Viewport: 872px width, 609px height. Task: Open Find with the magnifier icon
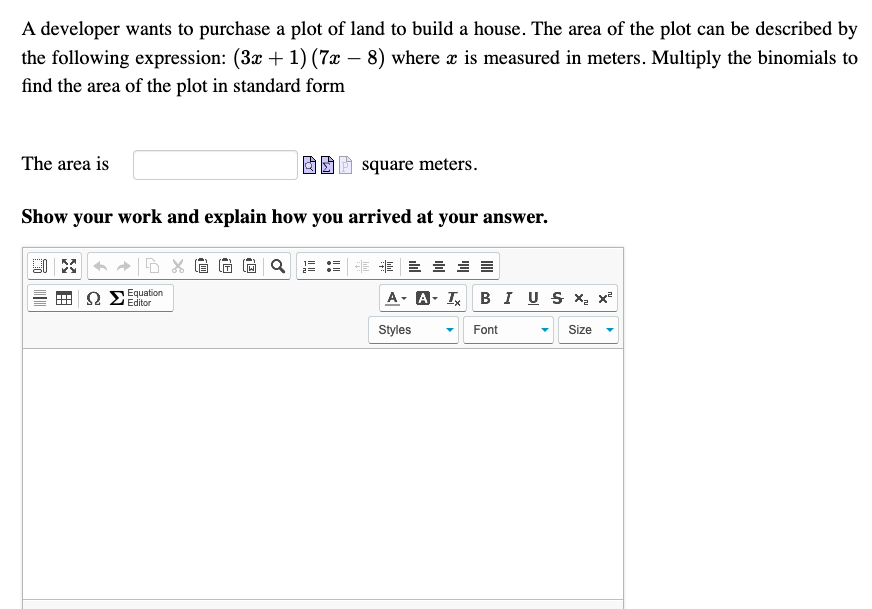coord(278,266)
